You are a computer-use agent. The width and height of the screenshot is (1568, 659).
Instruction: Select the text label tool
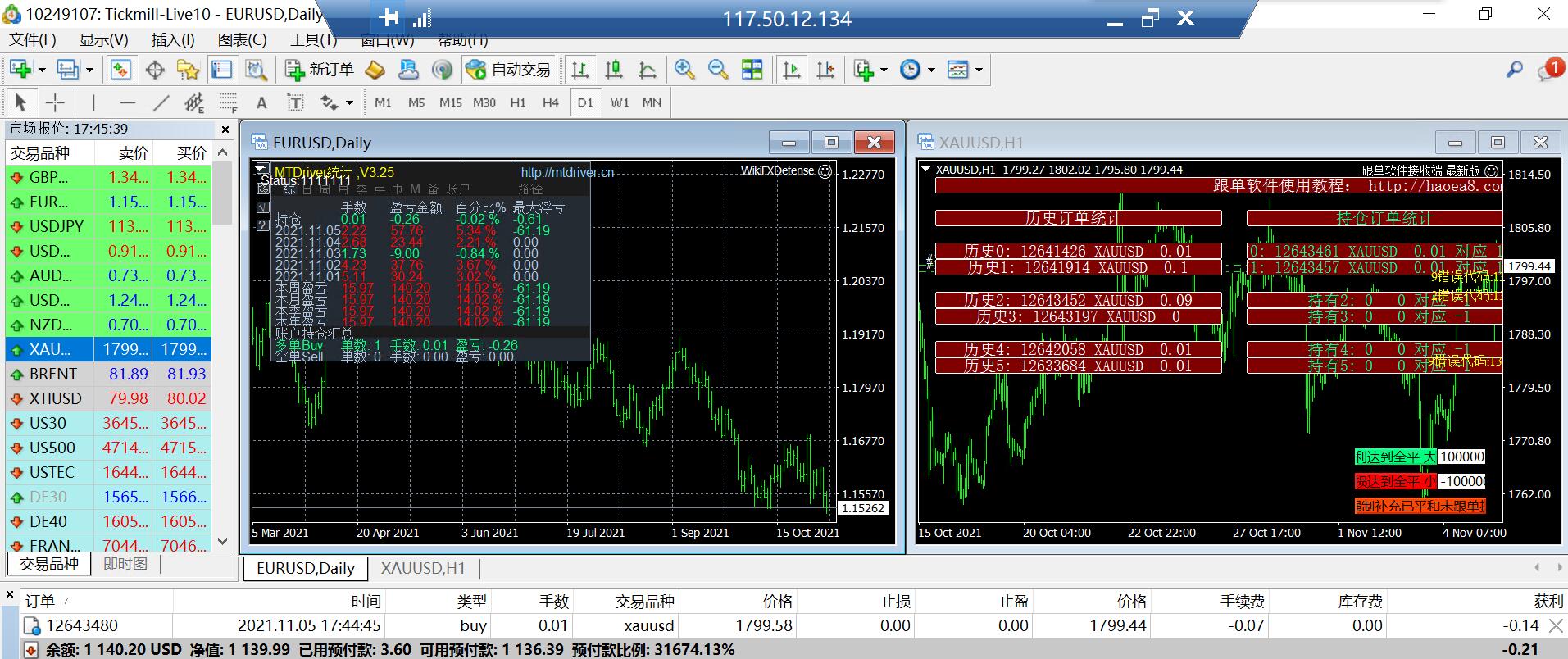261,102
